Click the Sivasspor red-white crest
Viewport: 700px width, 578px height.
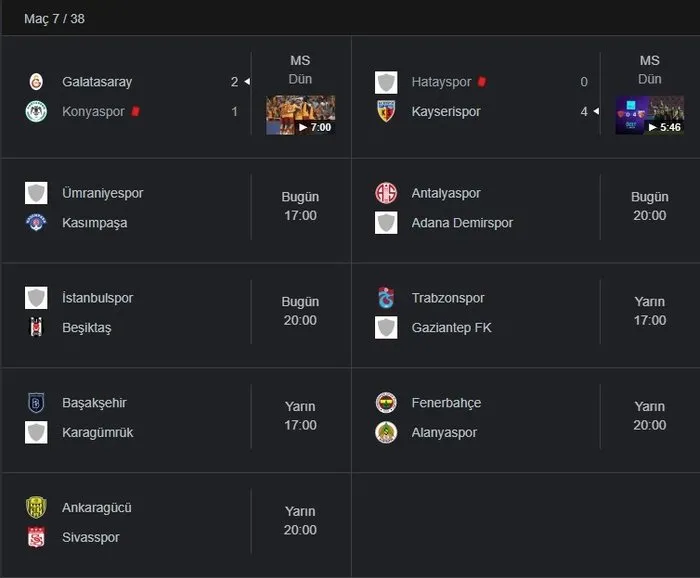coord(36,538)
